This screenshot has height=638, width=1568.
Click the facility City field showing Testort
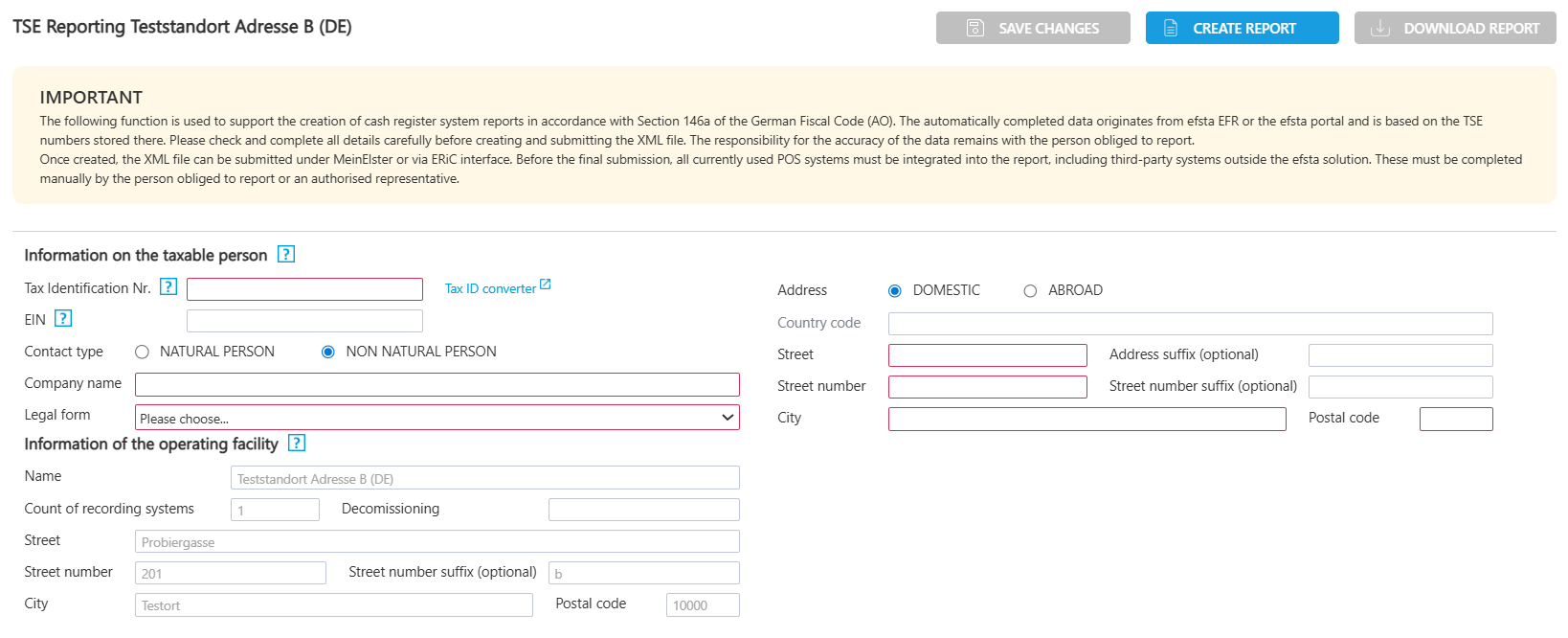pyautogui.click(x=334, y=604)
